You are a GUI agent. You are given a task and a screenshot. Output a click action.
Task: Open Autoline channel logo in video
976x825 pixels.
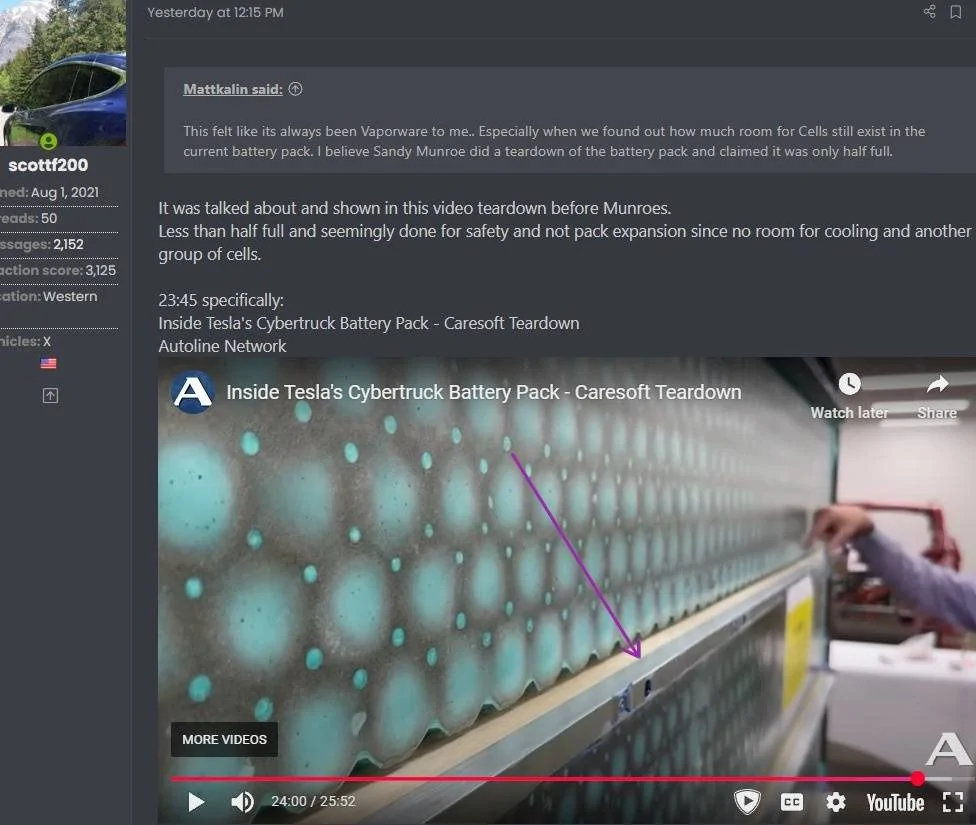tap(192, 392)
